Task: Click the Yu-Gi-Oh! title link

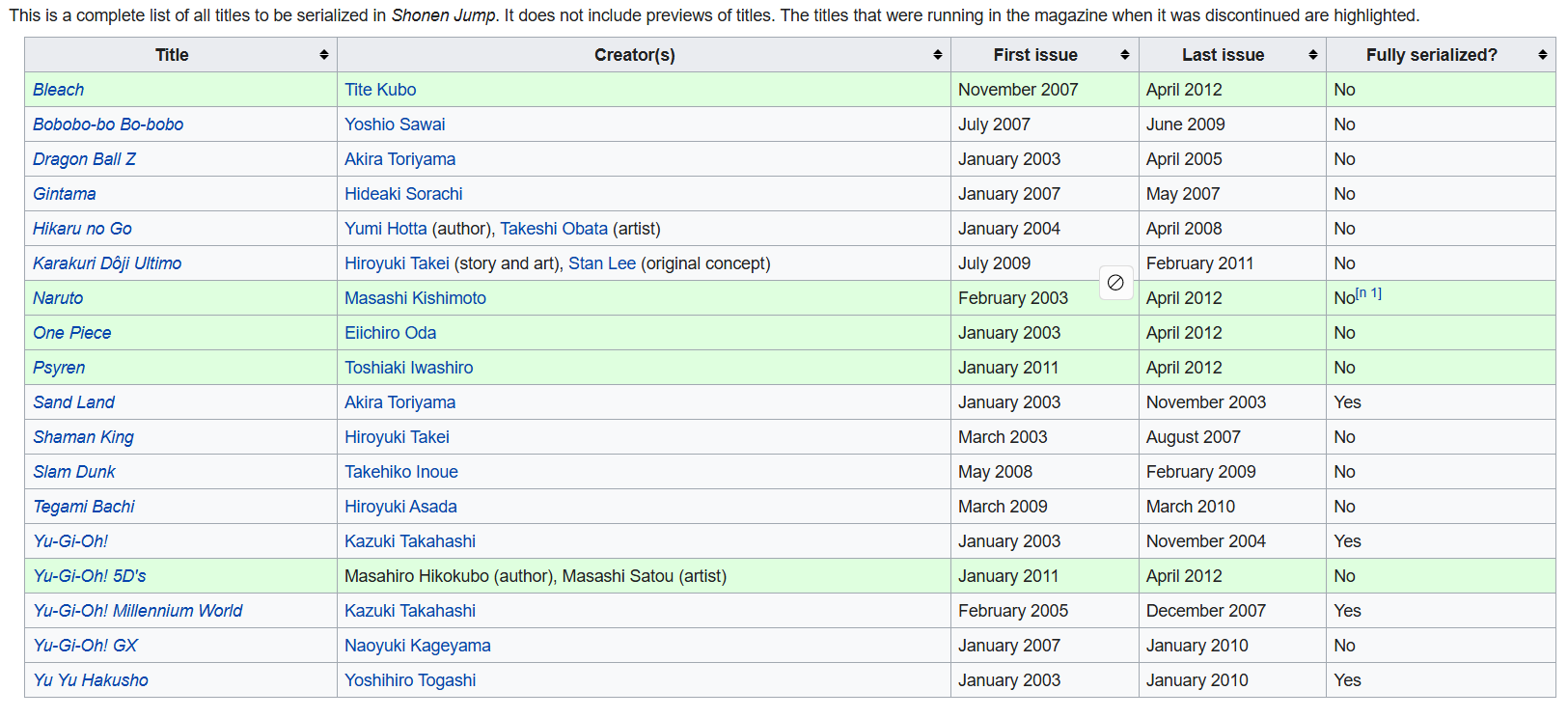Action: [70, 541]
